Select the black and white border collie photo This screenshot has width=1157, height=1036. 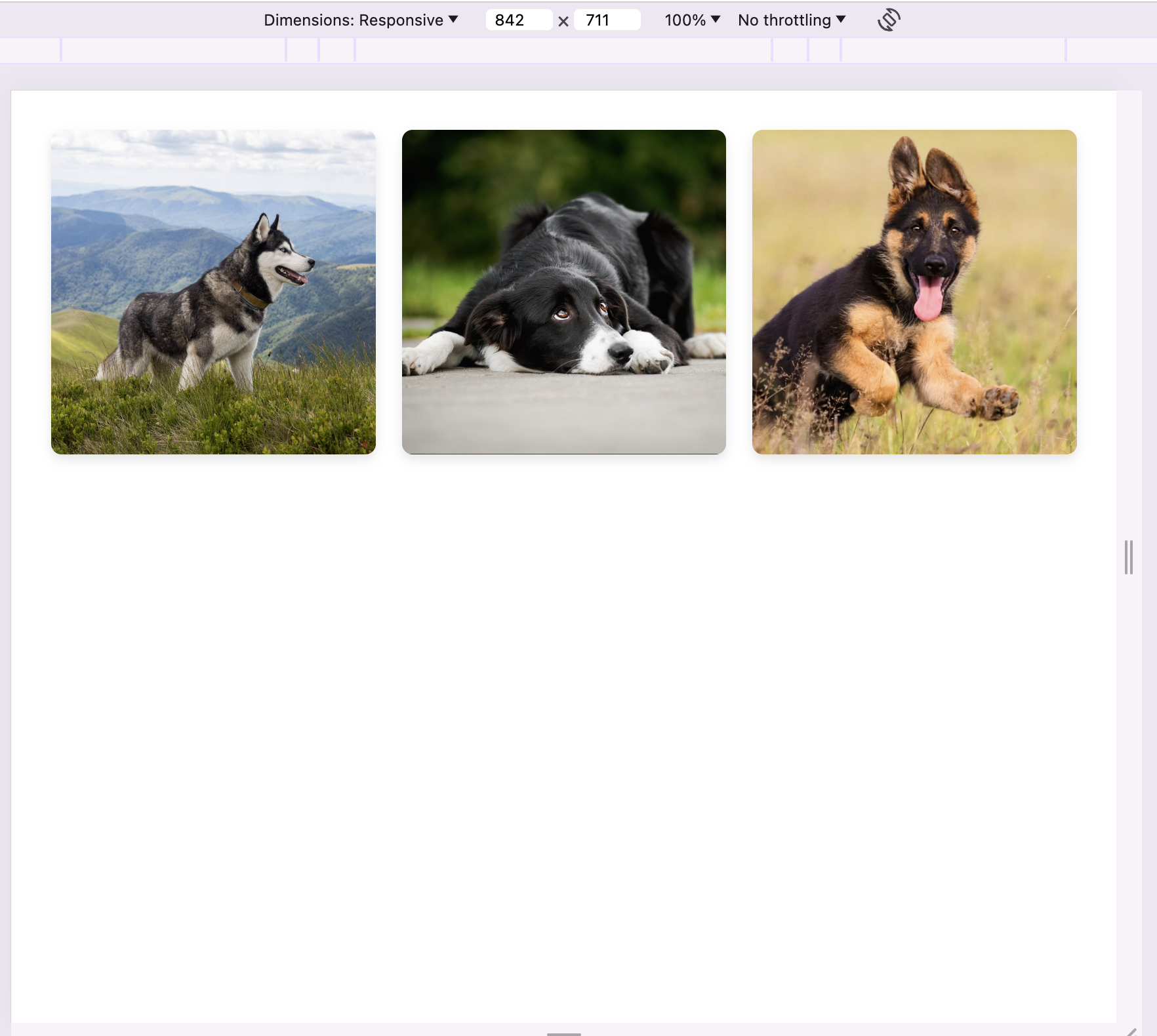pyautogui.click(x=564, y=292)
